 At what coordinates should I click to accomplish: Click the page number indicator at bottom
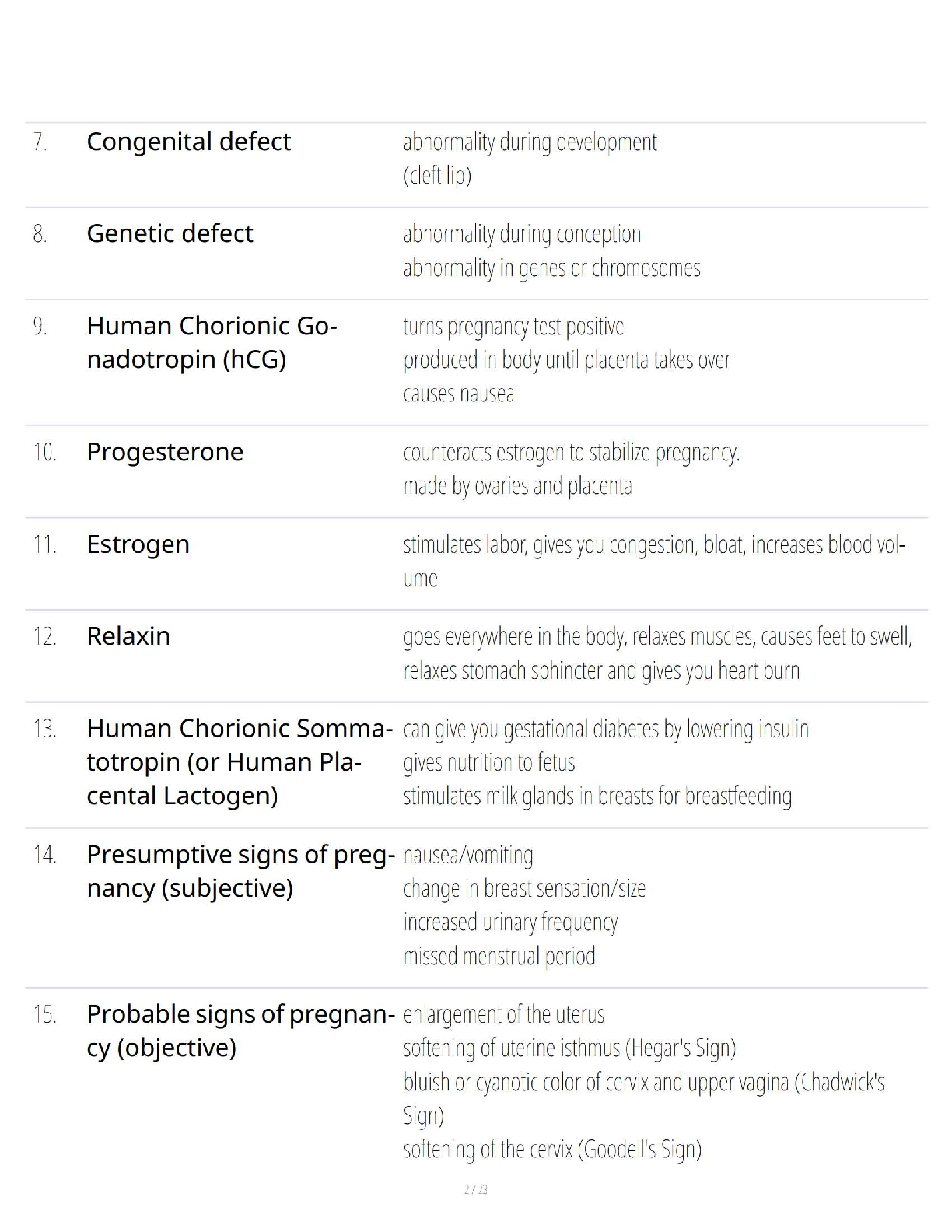(x=476, y=1189)
